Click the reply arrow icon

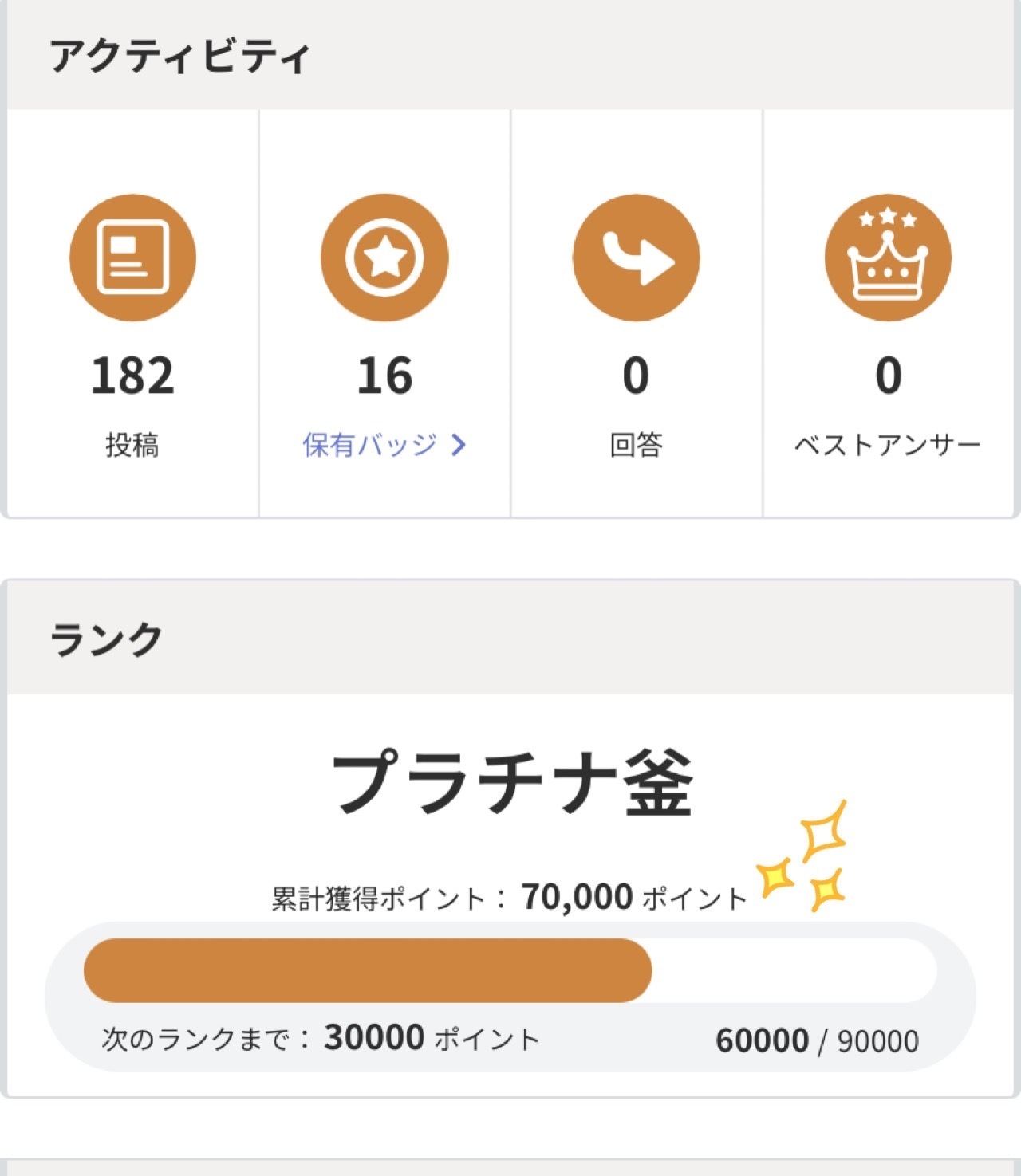pos(636,258)
